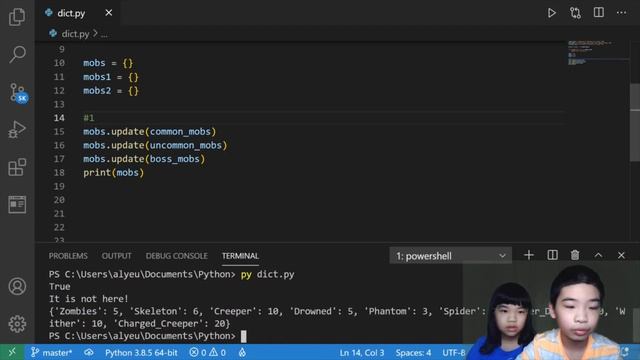Click 'mobs.update(boss_mobs)' line
This screenshot has width=640, height=360.
point(144,159)
